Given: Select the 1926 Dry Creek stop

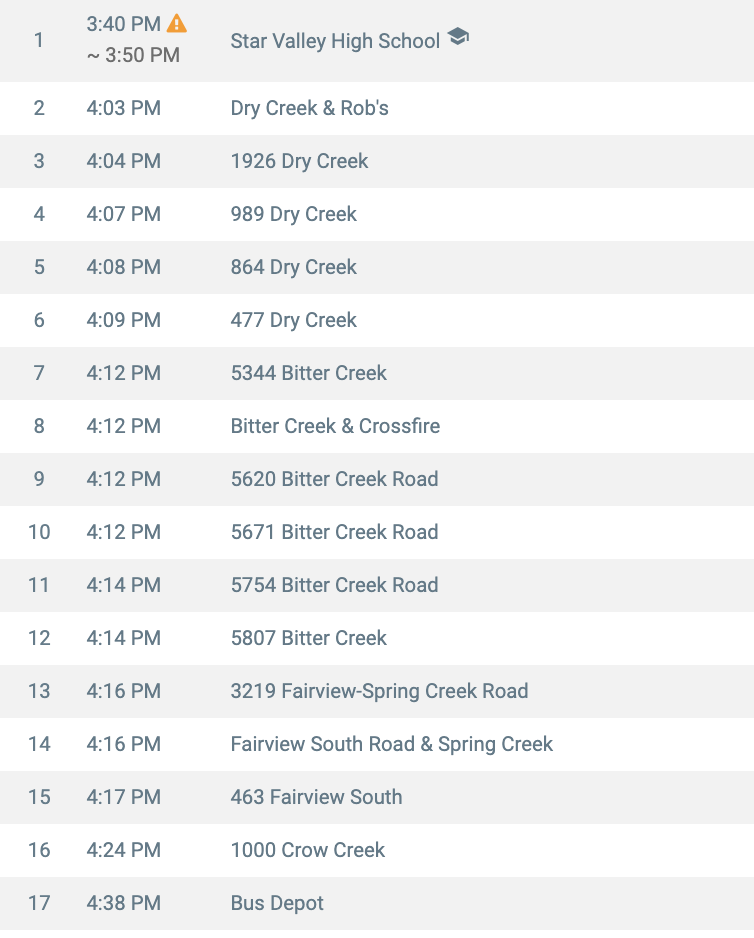Looking at the screenshot, I should coord(299,161).
